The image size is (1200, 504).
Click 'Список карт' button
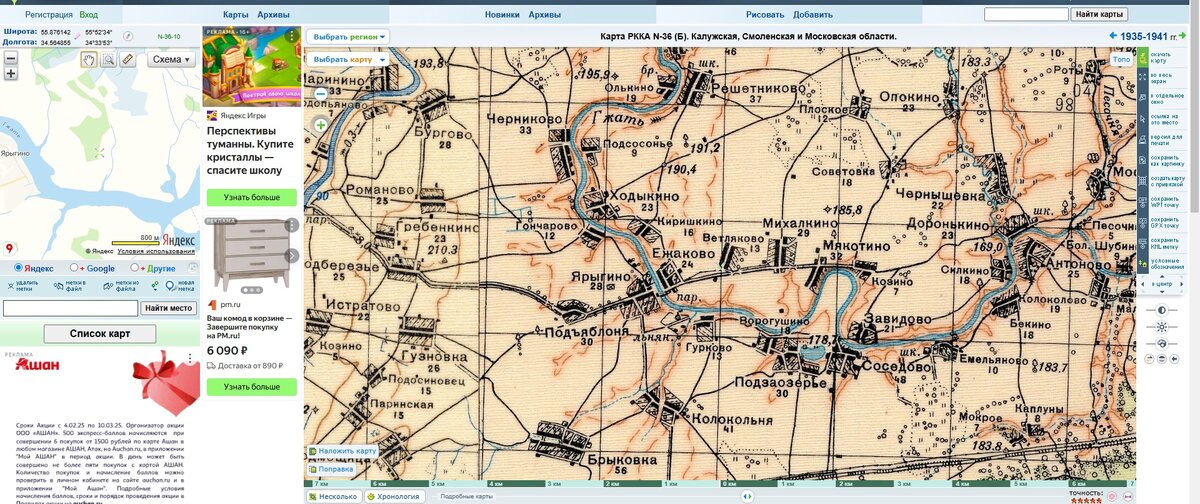pyautogui.click(x=100, y=334)
